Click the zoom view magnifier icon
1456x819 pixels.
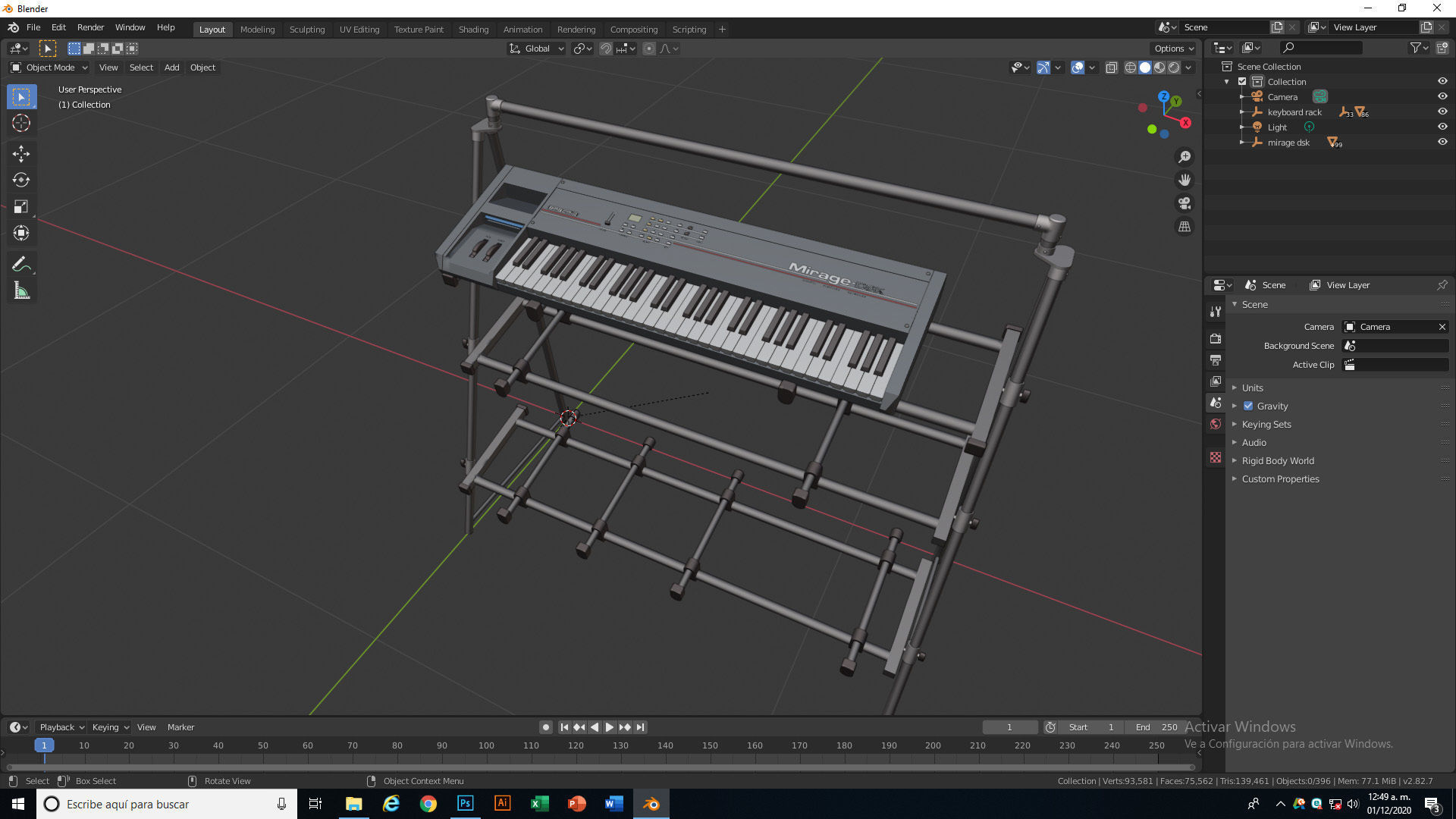(1185, 157)
